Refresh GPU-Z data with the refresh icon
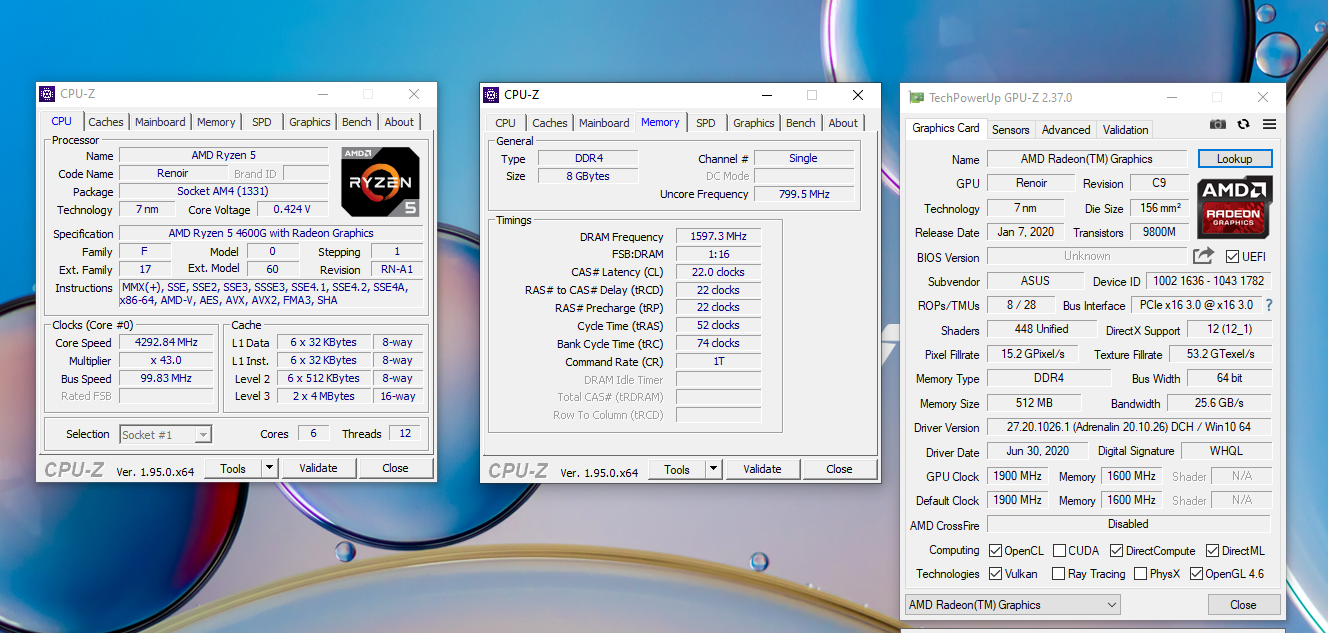The height and width of the screenshot is (633, 1328). tap(1243, 124)
